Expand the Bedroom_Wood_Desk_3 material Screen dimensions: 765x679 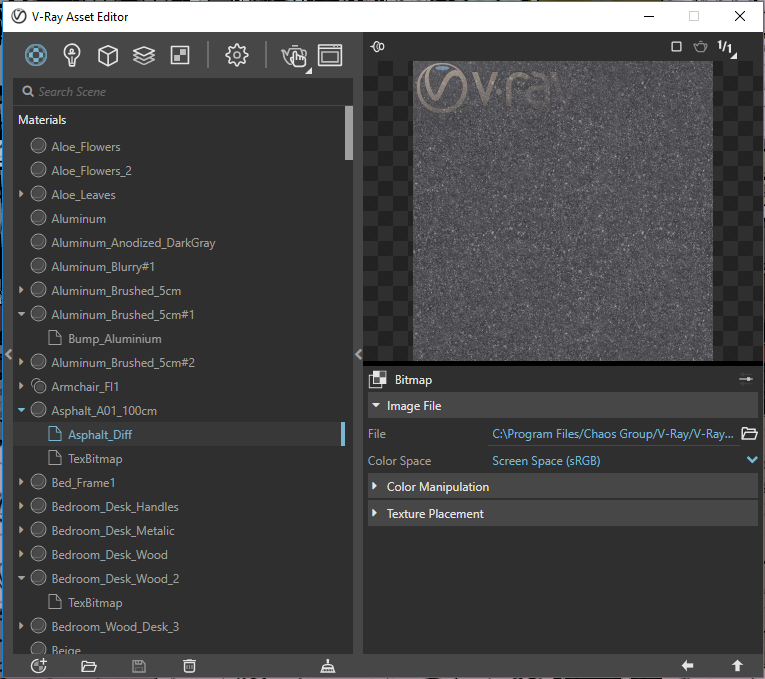click(x=21, y=626)
